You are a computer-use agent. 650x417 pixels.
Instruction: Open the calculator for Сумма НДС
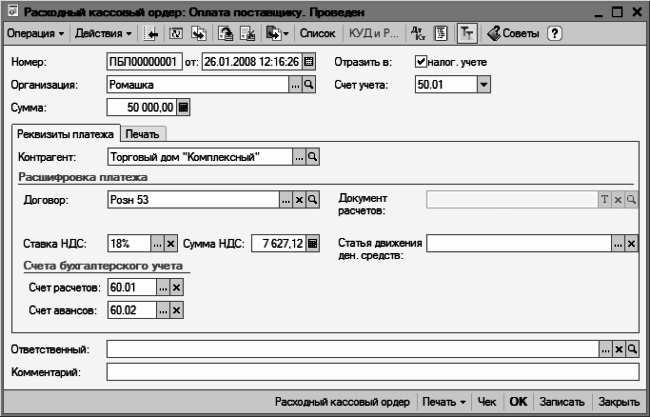tap(313, 243)
